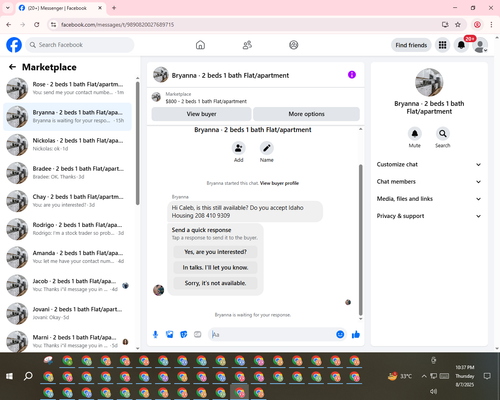Click the More options button
The image size is (500, 400).
point(306,114)
